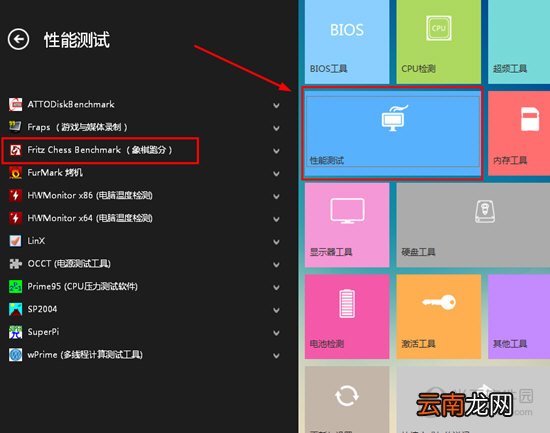550x433 pixels.
Task: Expand the LinX row chevron
Action: click(276, 242)
